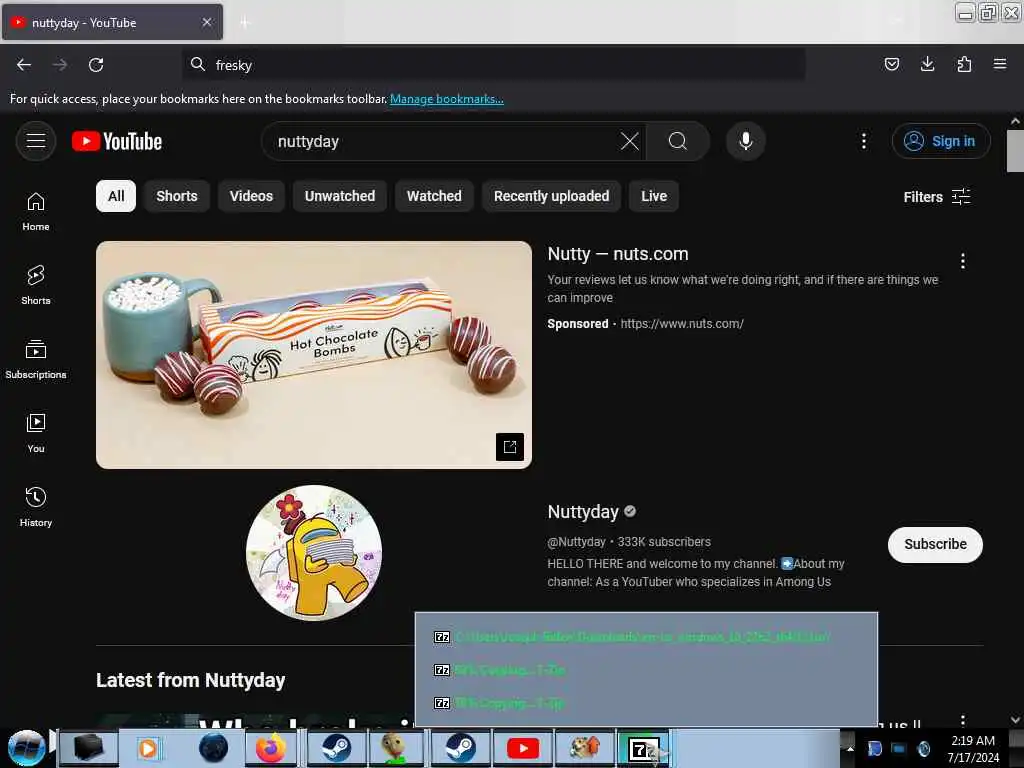Clear the nuttyday search text
Image resolution: width=1024 pixels, height=768 pixels.
coord(630,141)
